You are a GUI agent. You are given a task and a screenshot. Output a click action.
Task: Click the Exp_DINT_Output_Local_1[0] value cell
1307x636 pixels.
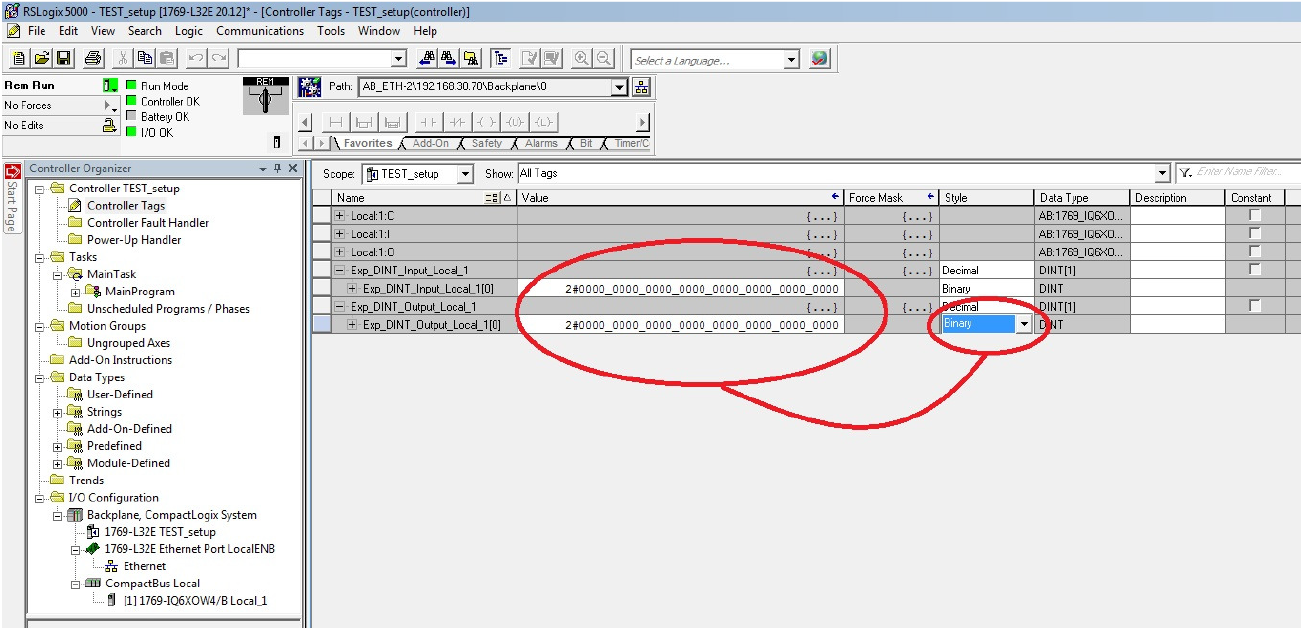coord(680,325)
